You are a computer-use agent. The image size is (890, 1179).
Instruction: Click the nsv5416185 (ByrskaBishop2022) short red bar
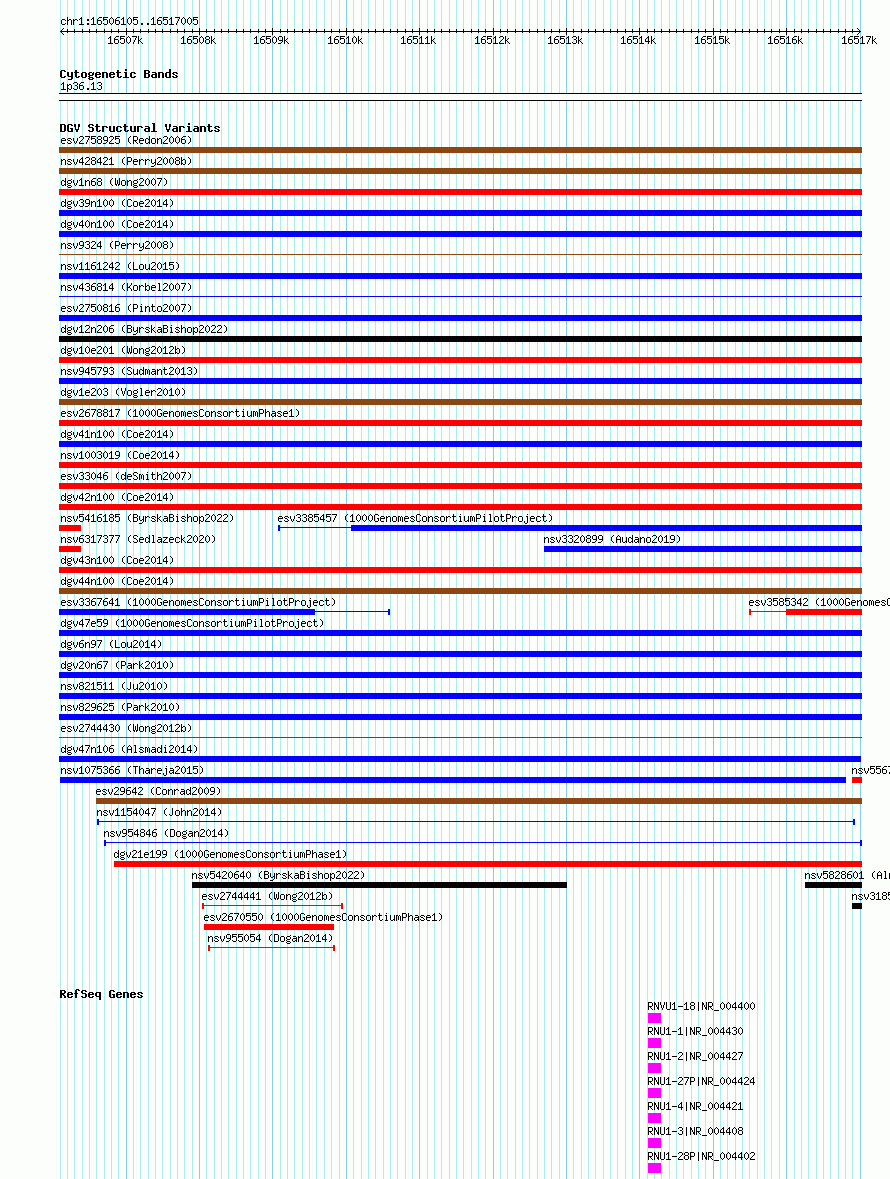70,529
